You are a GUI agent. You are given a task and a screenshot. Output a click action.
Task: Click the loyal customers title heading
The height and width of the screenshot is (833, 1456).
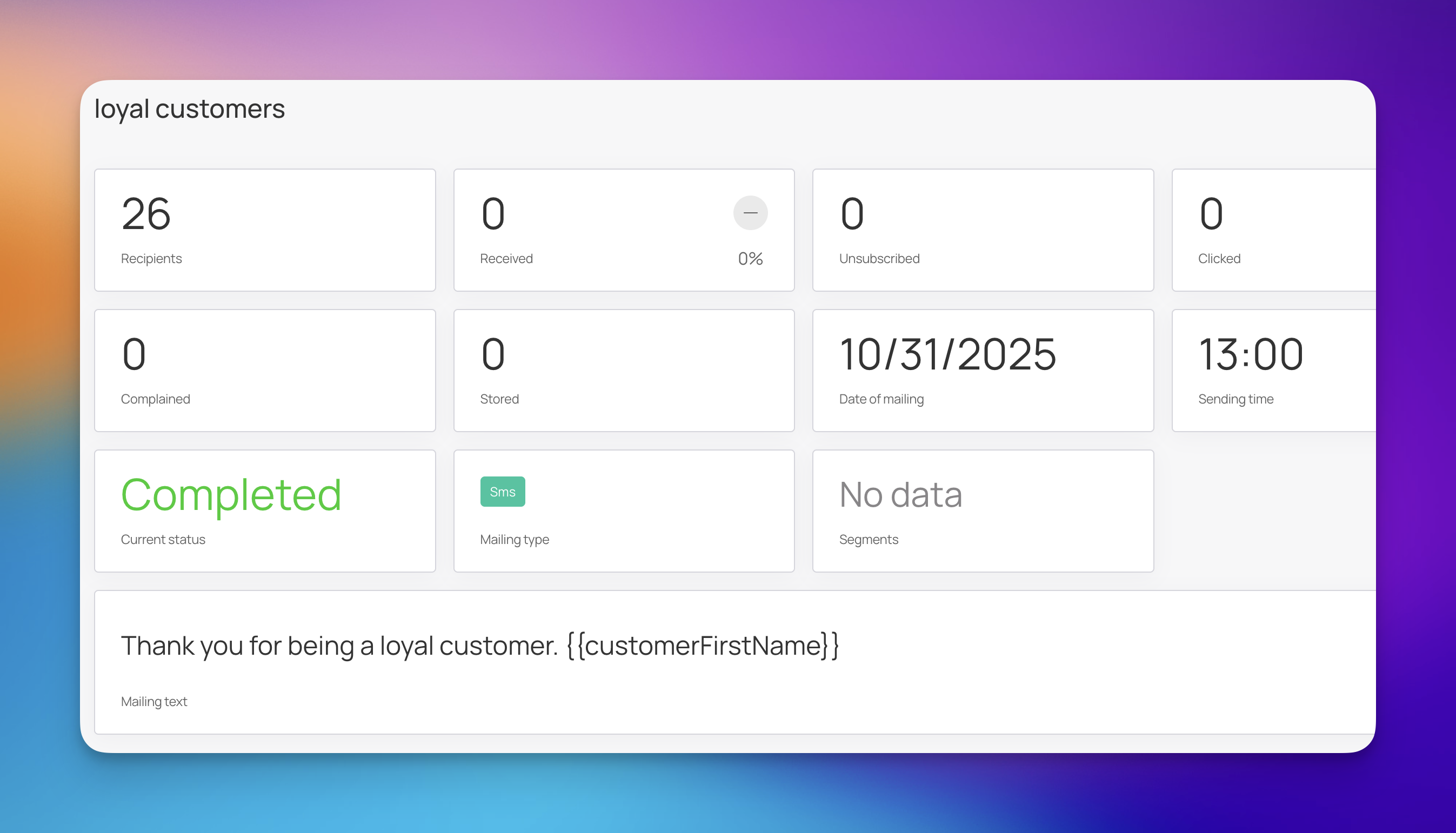[189, 109]
